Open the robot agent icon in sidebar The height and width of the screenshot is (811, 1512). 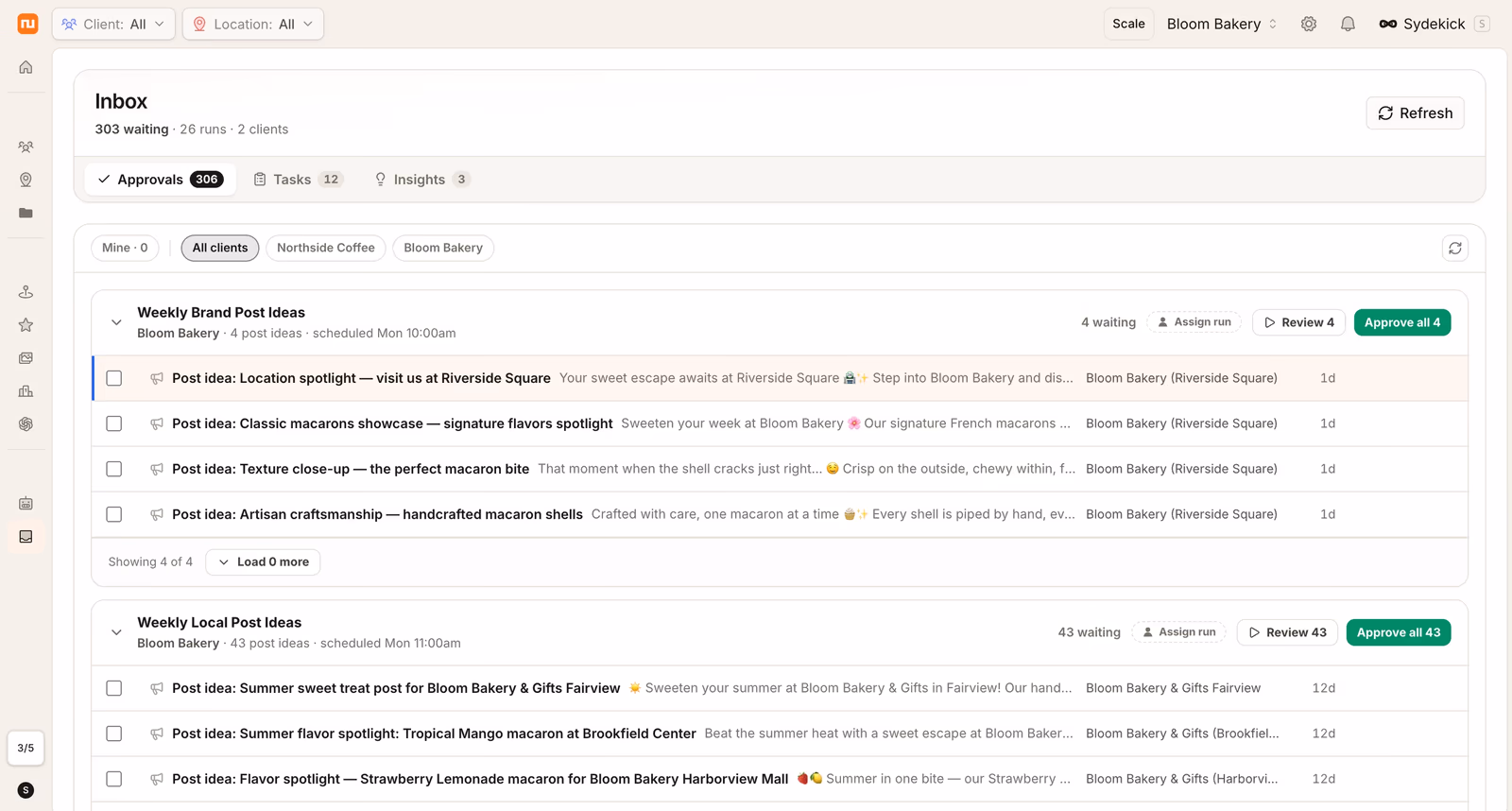pyautogui.click(x=26, y=504)
